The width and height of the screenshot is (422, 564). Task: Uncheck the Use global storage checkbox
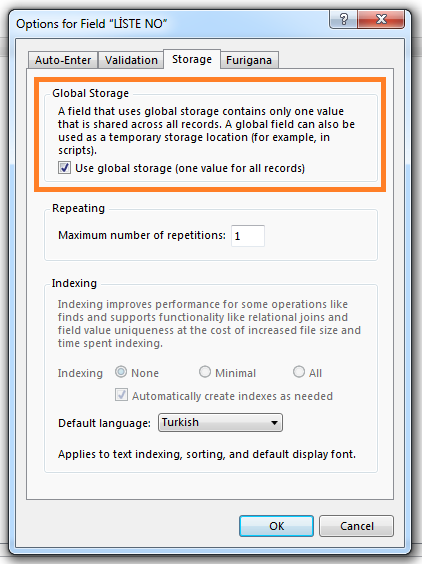[x=64, y=168]
